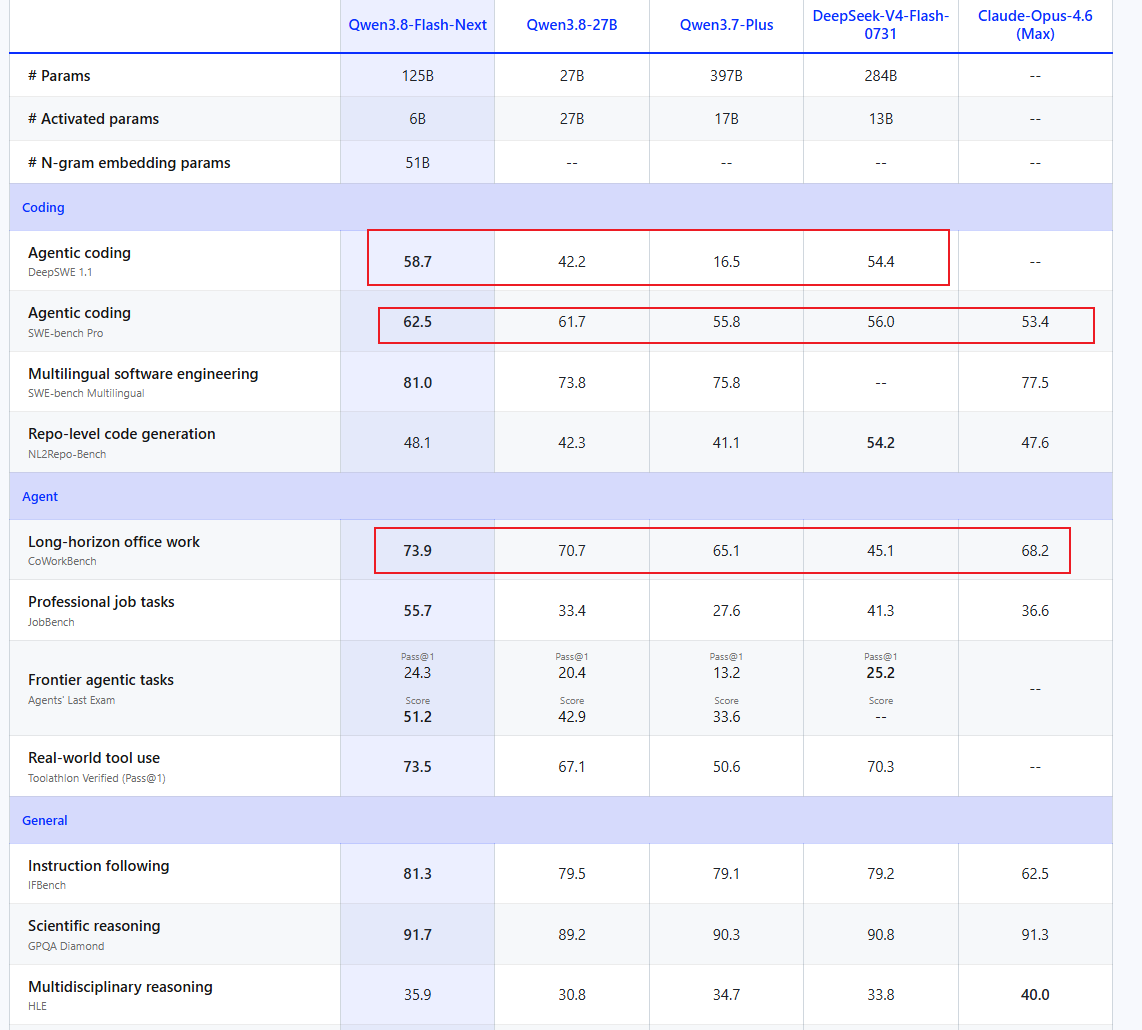This screenshot has height=1030, width=1142.
Task: Click the '# N-gram embedding params' label
Action: [x=129, y=162]
